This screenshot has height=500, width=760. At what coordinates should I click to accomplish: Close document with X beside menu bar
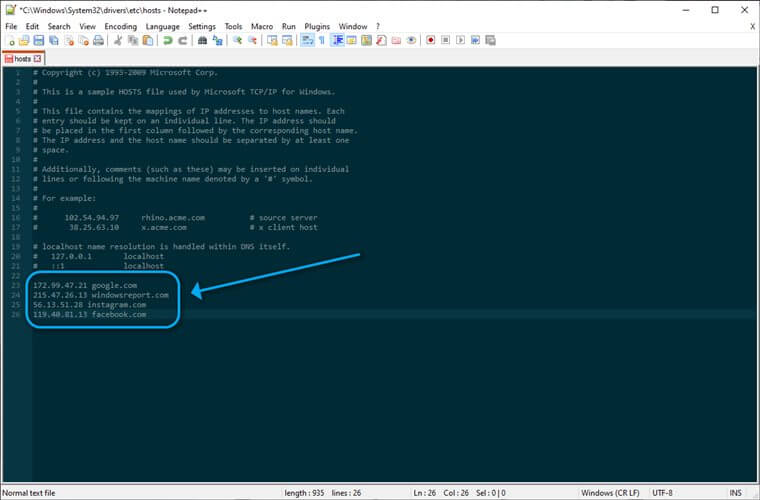pos(753,27)
